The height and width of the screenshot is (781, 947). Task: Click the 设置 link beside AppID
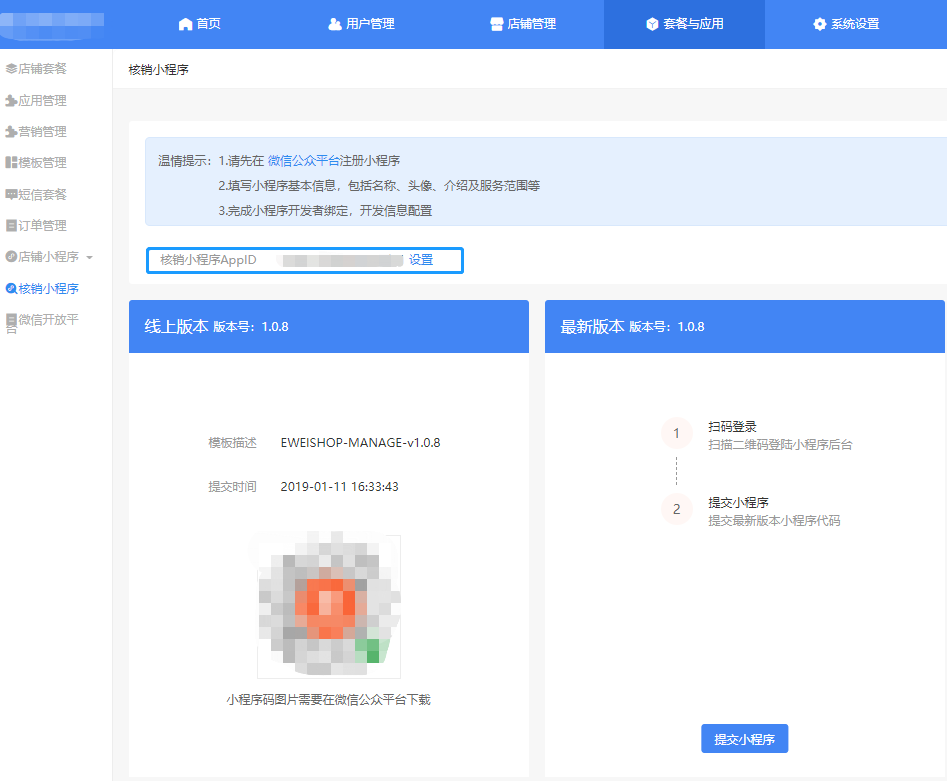(x=420, y=260)
